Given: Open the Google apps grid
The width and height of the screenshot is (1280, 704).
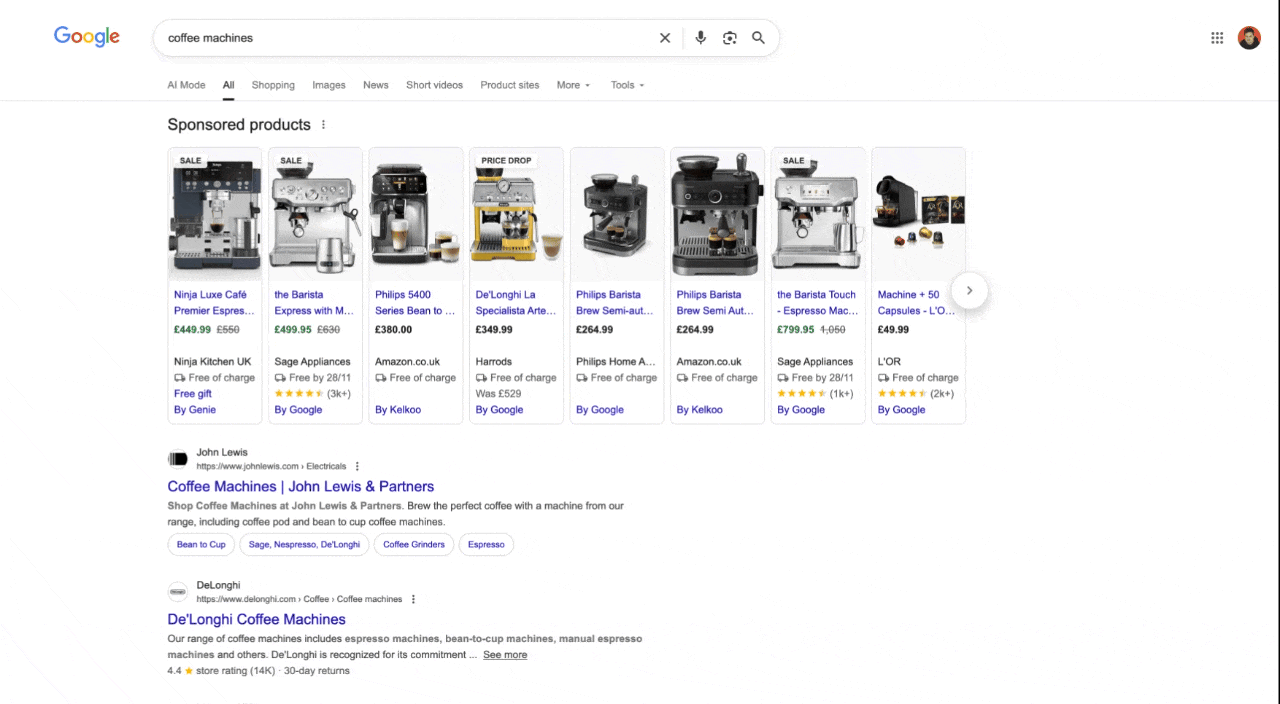Looking at the screenshot, I should (1217, 38).
